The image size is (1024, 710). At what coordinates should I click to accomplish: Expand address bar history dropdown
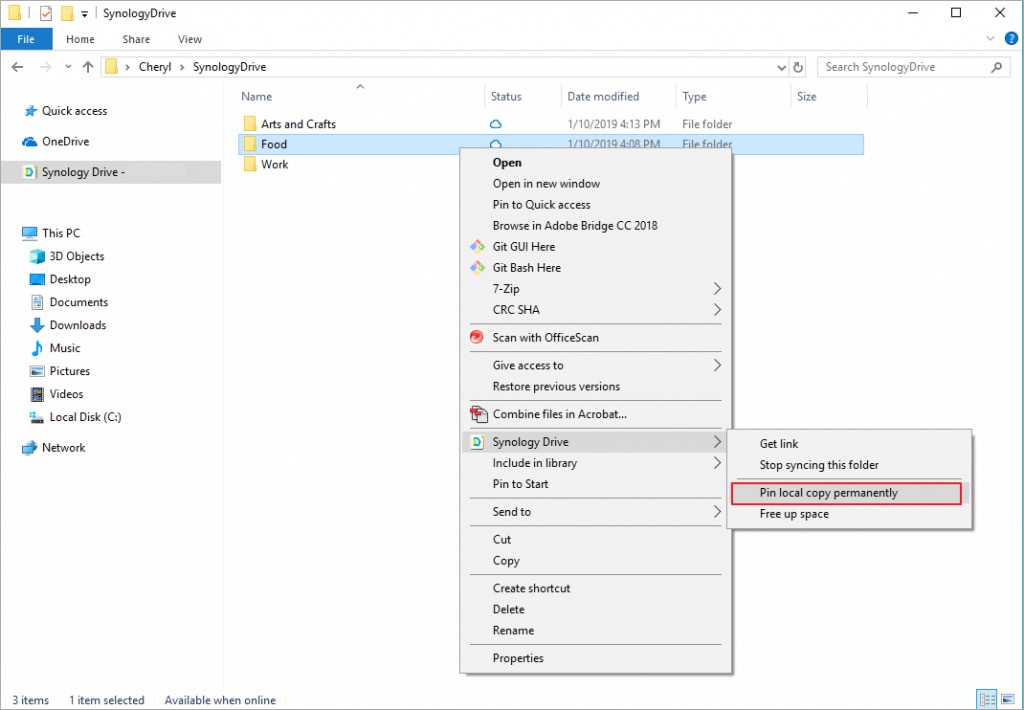[x=781, y=67]
